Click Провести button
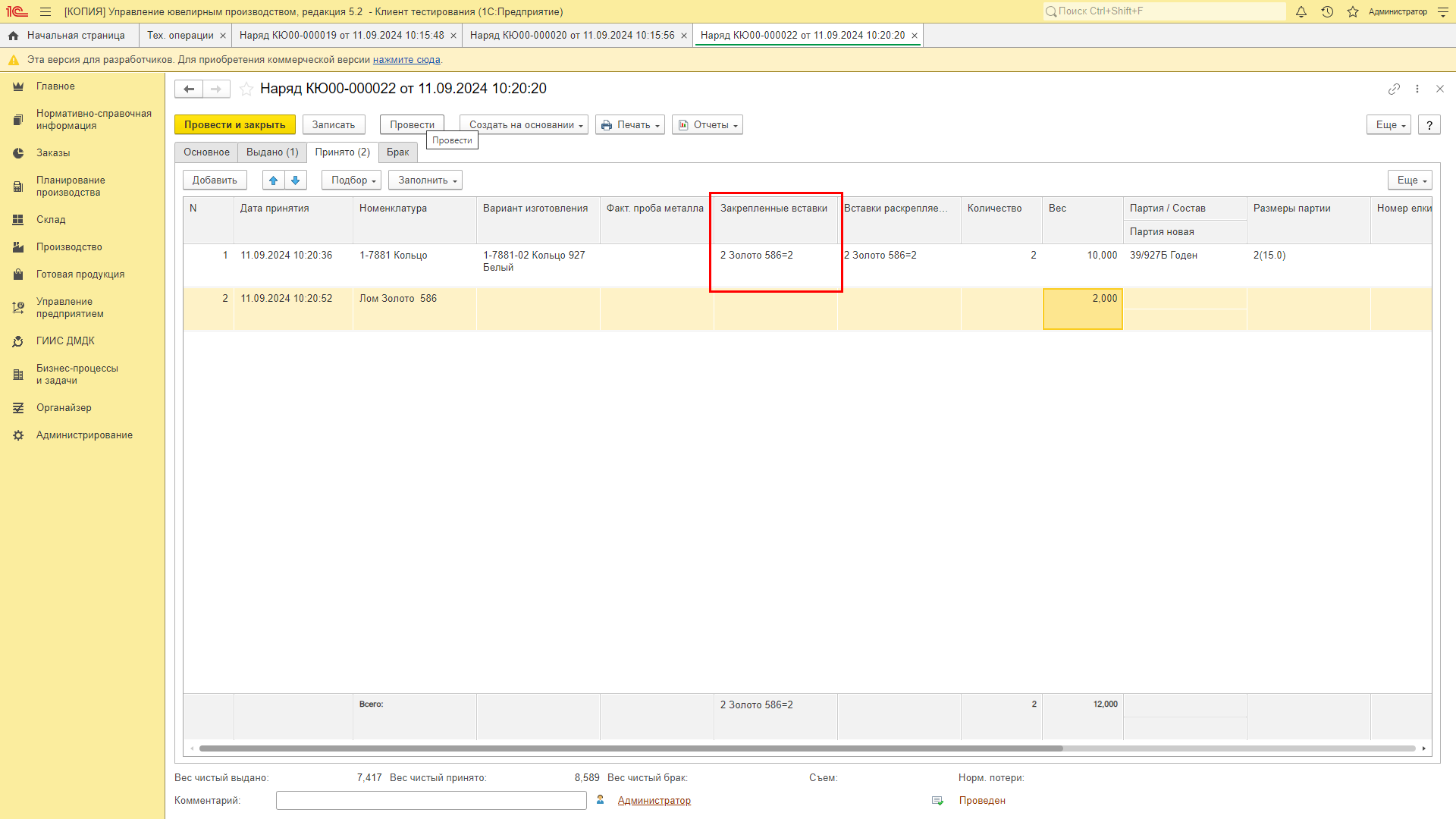Viewport: 1456px width, 819px height. (x=412, y=125)
